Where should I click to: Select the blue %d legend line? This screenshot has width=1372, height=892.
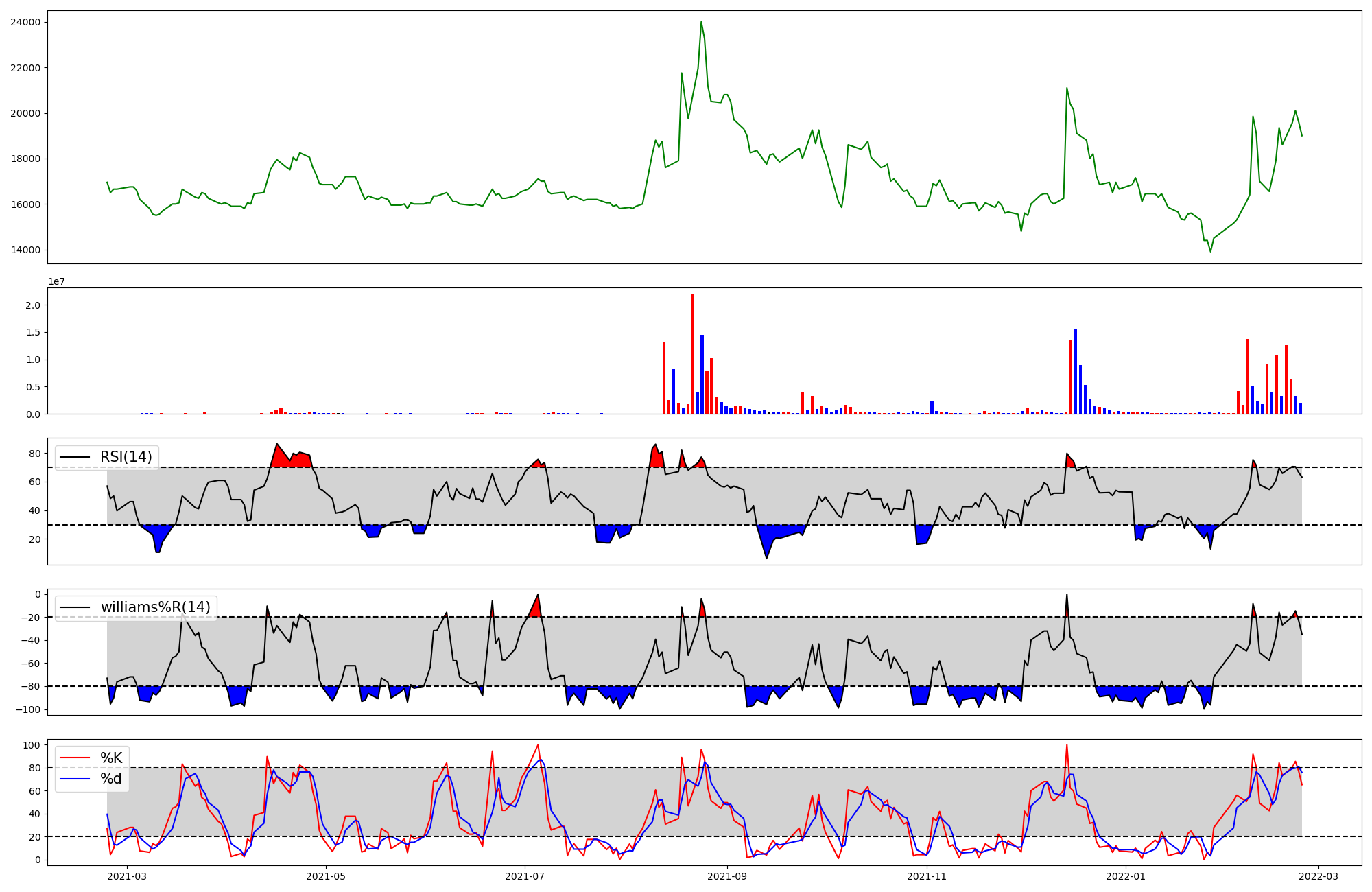(75, 778)
